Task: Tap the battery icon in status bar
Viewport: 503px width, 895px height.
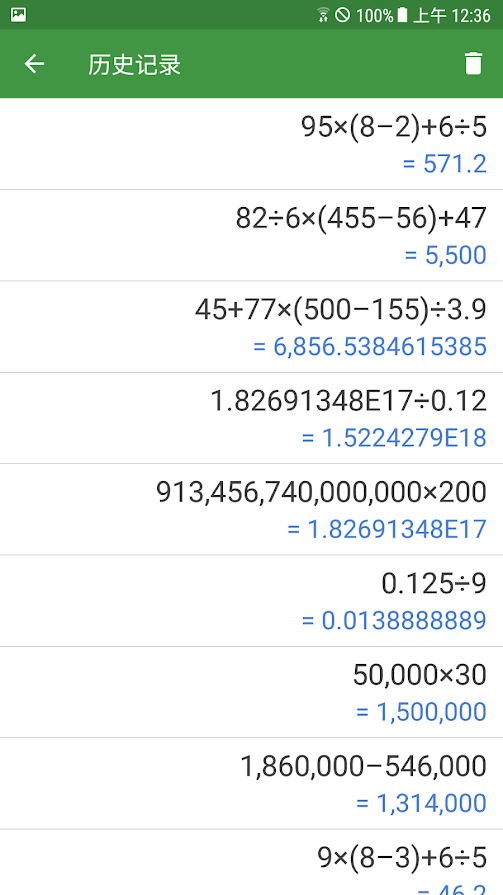Action: click(402, 15)
